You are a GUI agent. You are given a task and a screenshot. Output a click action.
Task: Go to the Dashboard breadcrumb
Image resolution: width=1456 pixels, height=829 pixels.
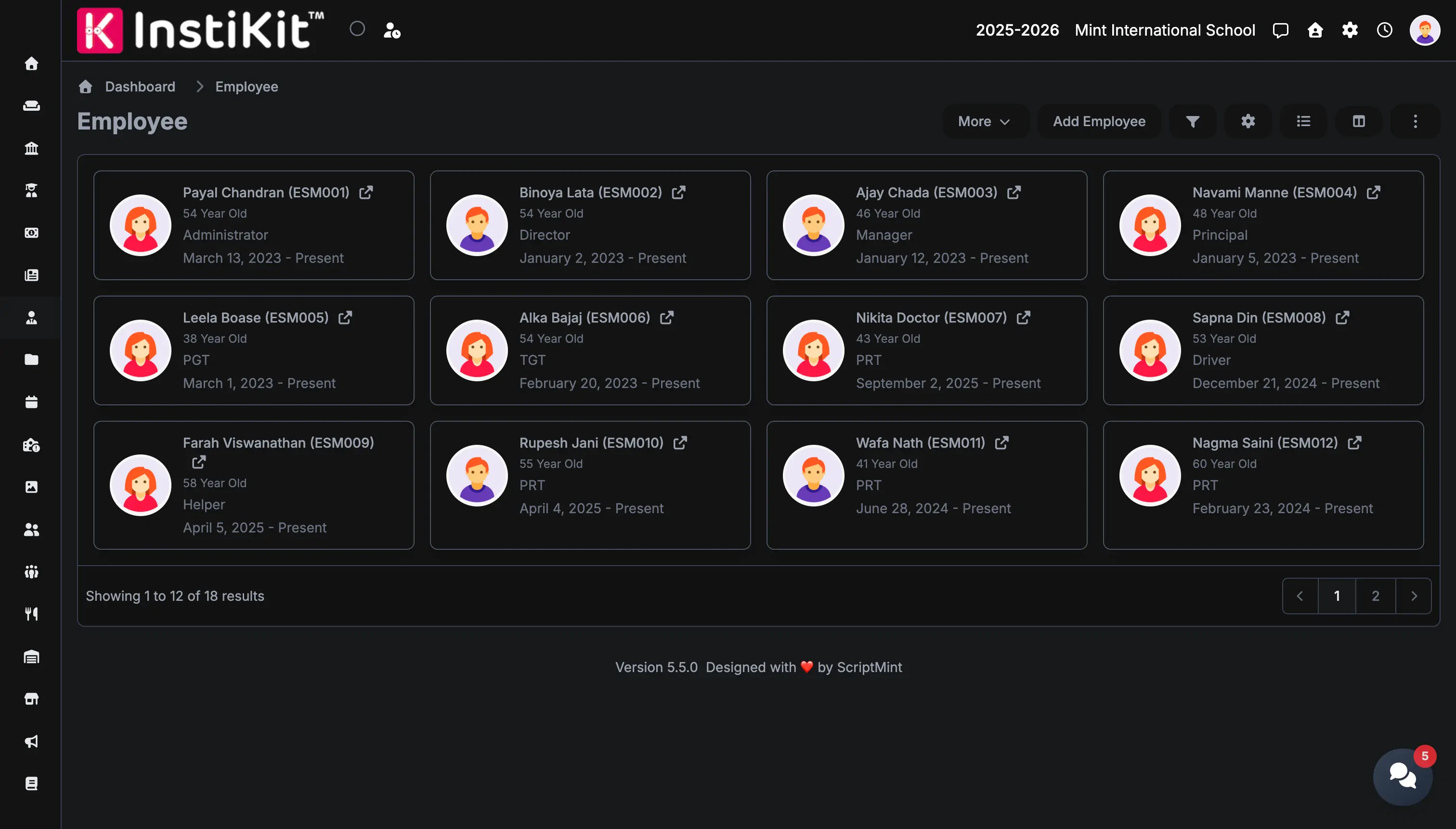click(140, 87)
